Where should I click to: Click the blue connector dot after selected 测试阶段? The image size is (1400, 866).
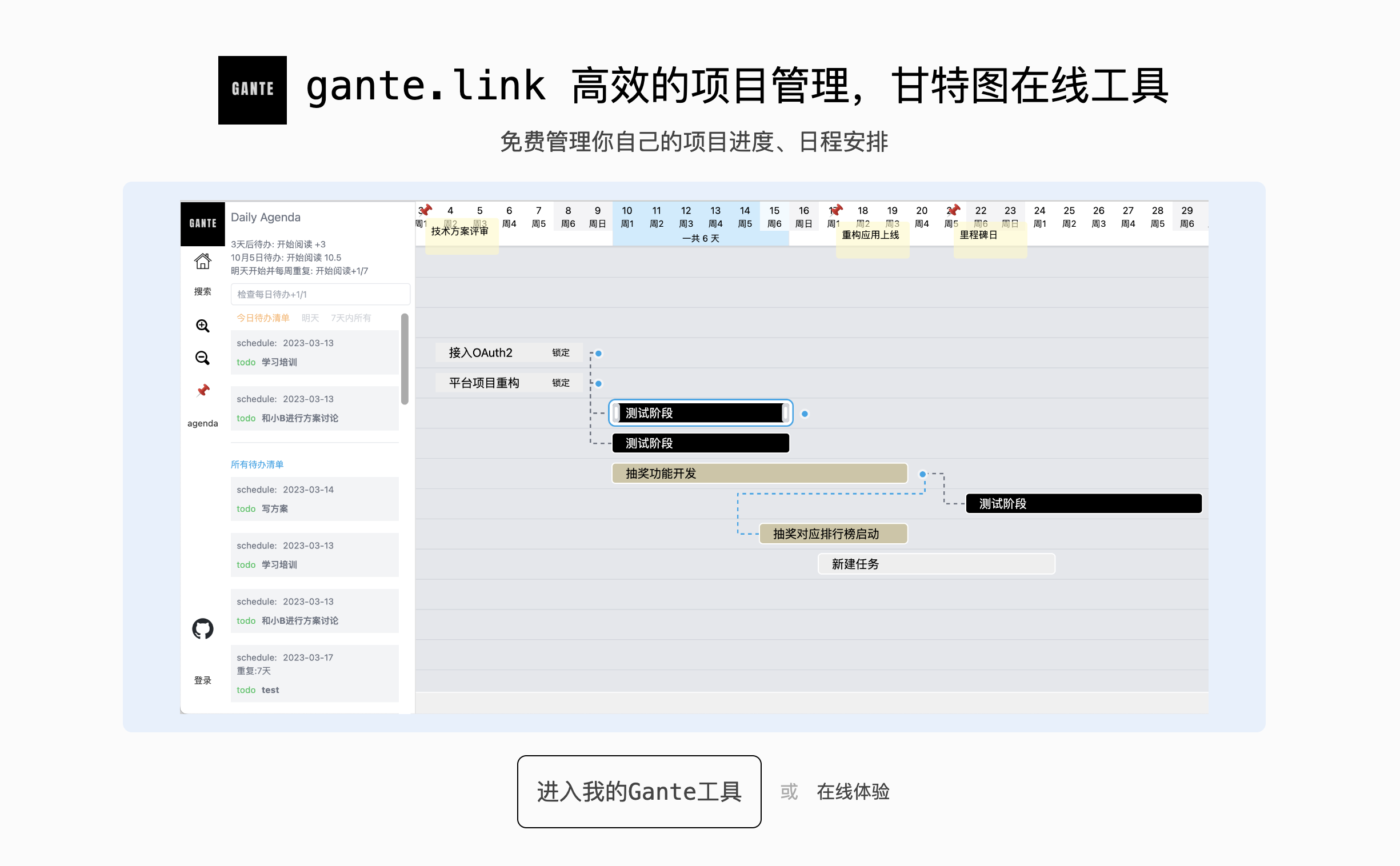click(x=805, y=414)
